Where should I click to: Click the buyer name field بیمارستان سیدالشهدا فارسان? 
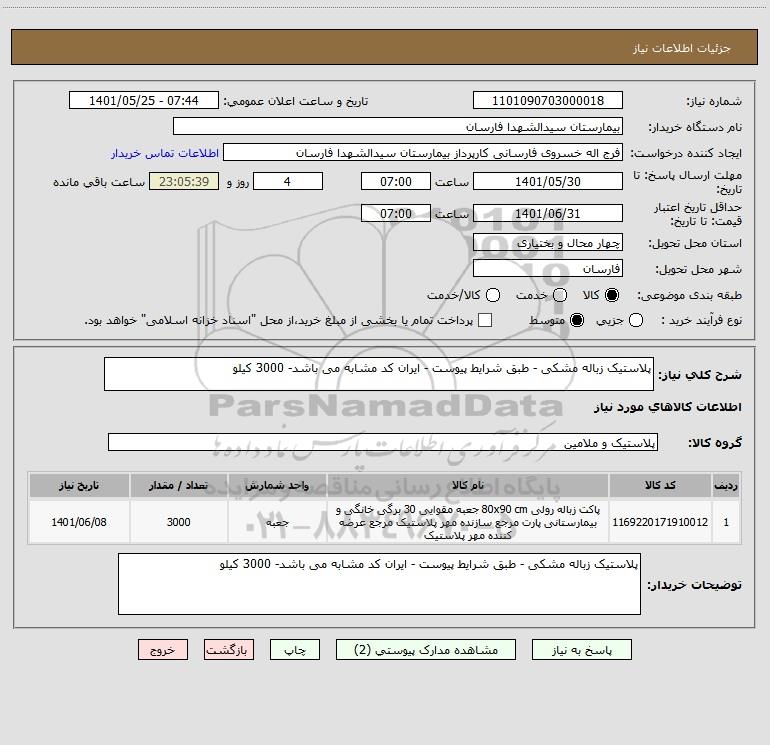398,126
